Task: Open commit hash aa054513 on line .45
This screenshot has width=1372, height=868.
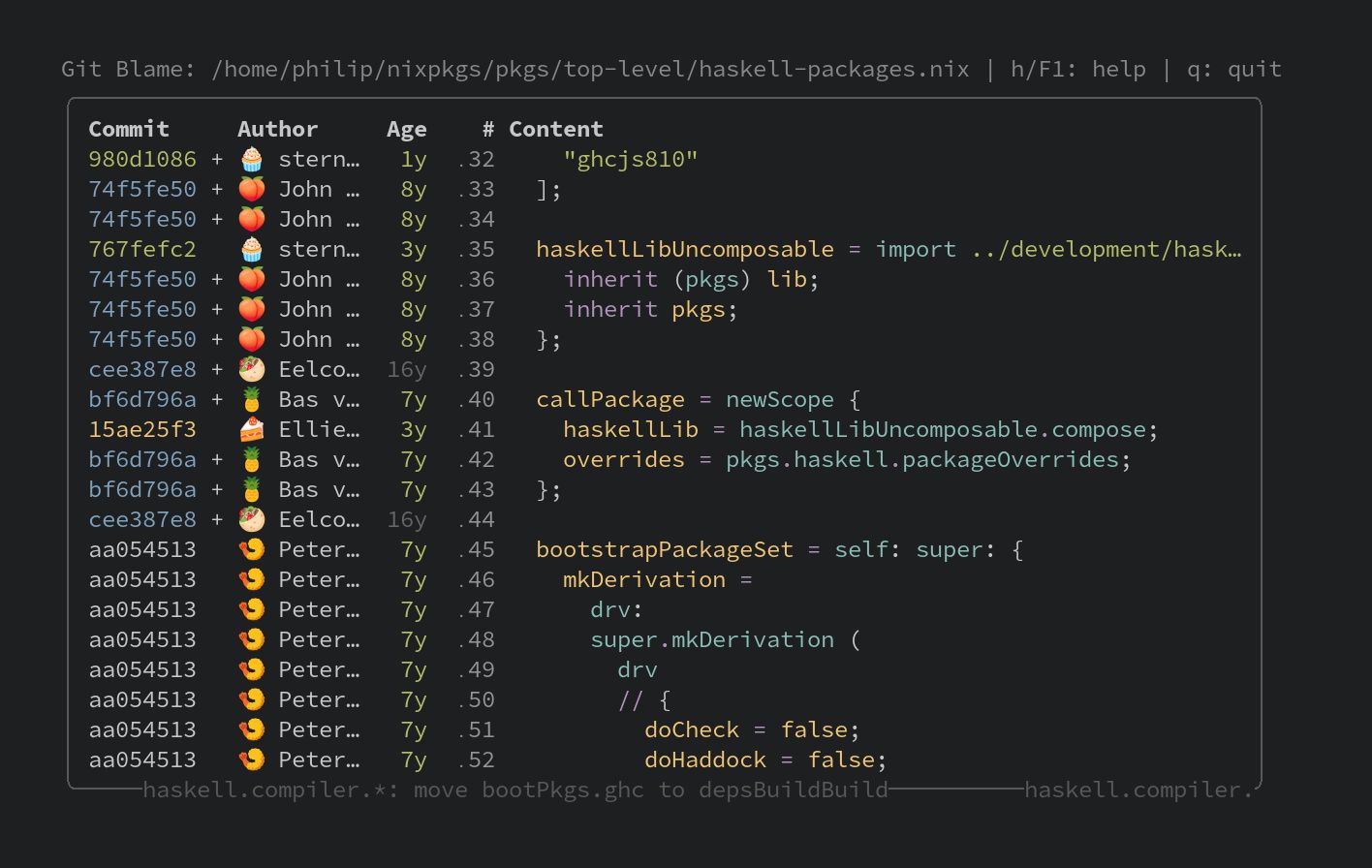Action: (141, 549)
